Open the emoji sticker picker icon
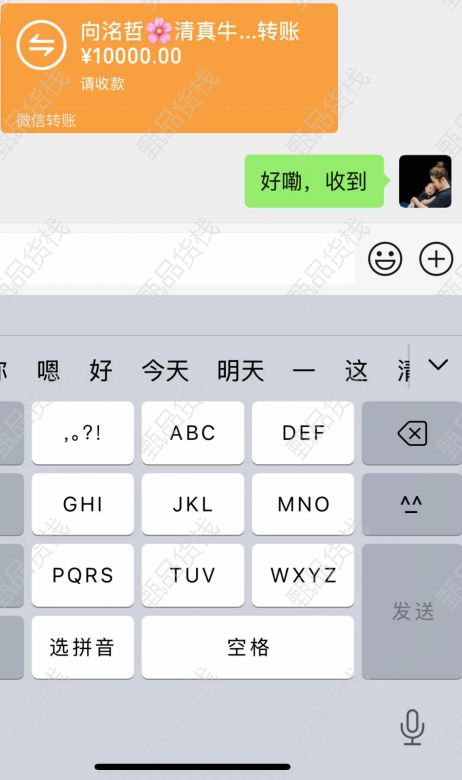The width and height of the screenshot is (462, 780). [385, 259]
